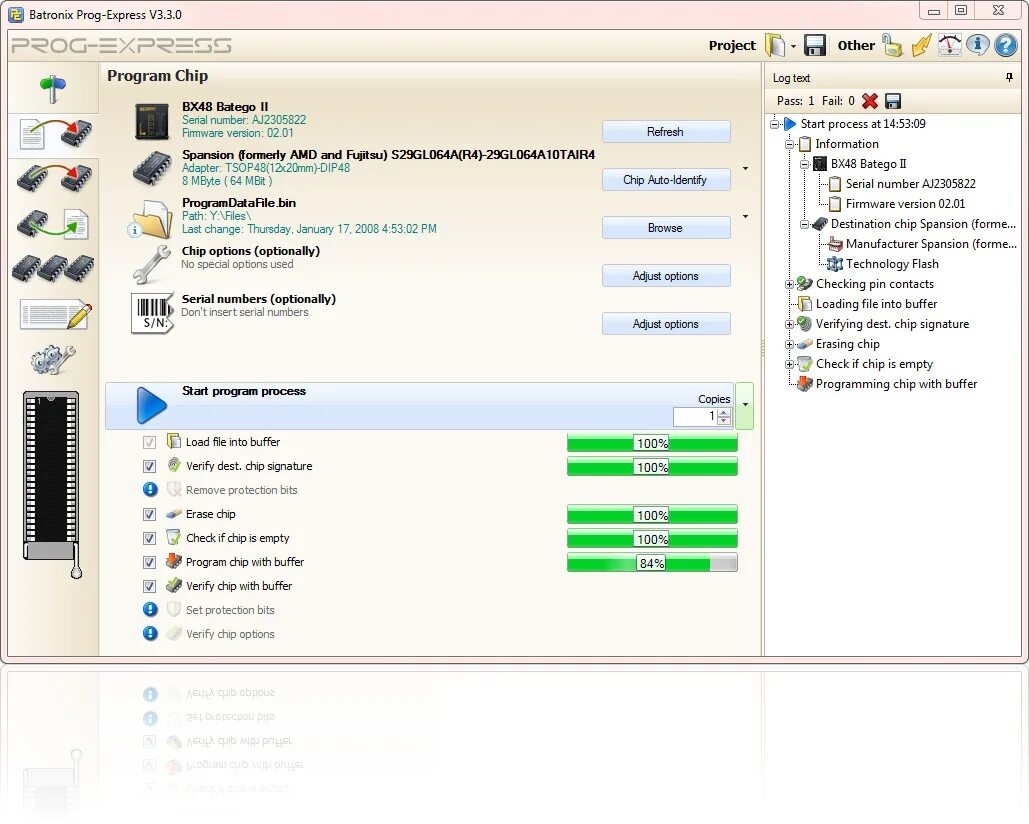Open the Project folder icon in the toolbar
This screenshot has height=824, width=1029.
coord(775,45)
